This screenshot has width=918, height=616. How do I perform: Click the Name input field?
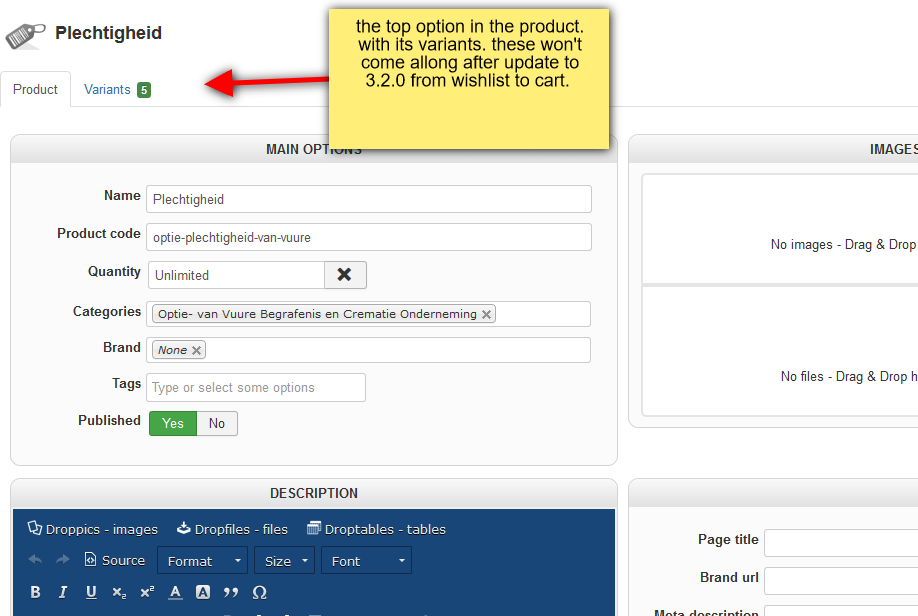(x=369, y=199)
